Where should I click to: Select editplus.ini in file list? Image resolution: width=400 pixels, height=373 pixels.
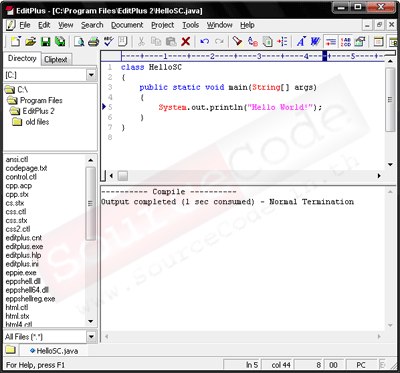pos(22,264)
